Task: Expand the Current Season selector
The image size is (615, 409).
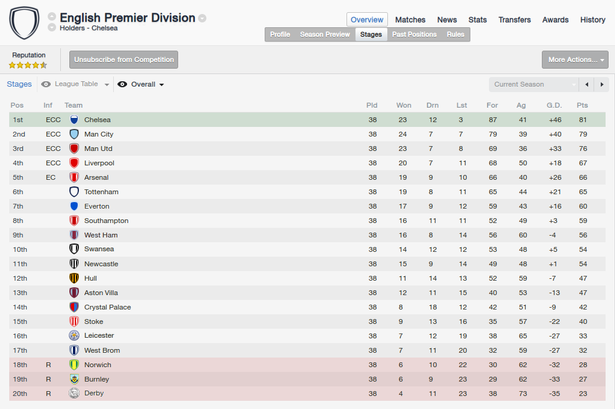Action: 533,84
